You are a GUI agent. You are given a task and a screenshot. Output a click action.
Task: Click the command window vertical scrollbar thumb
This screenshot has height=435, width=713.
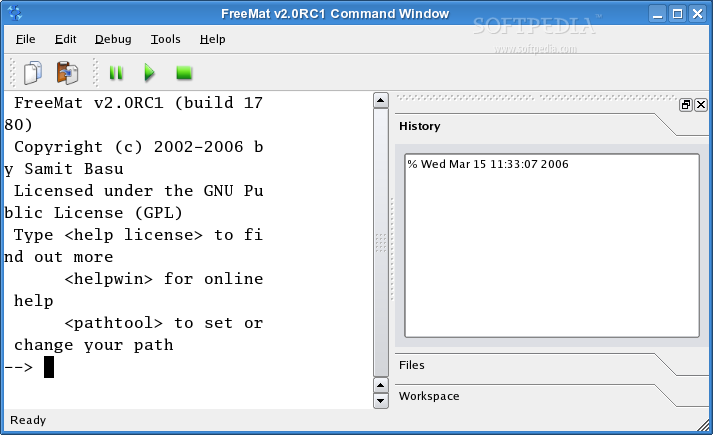(x=381, y=243)
